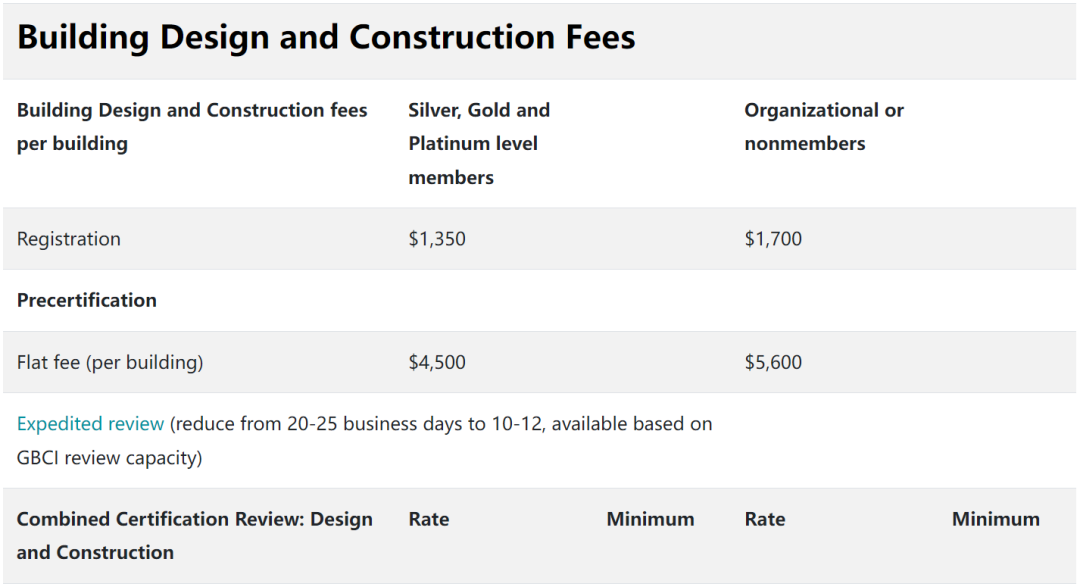Select the $4,500 flat fee value
Image resolution: width=1080 pixels, height=587 pixels.
[437, 362]
